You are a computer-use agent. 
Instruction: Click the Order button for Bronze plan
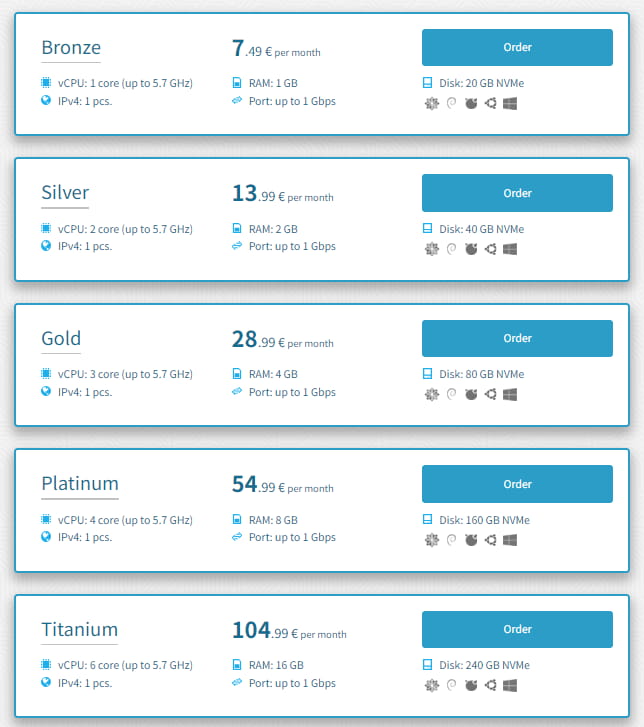pyautogui.click(x=517, y=47)
